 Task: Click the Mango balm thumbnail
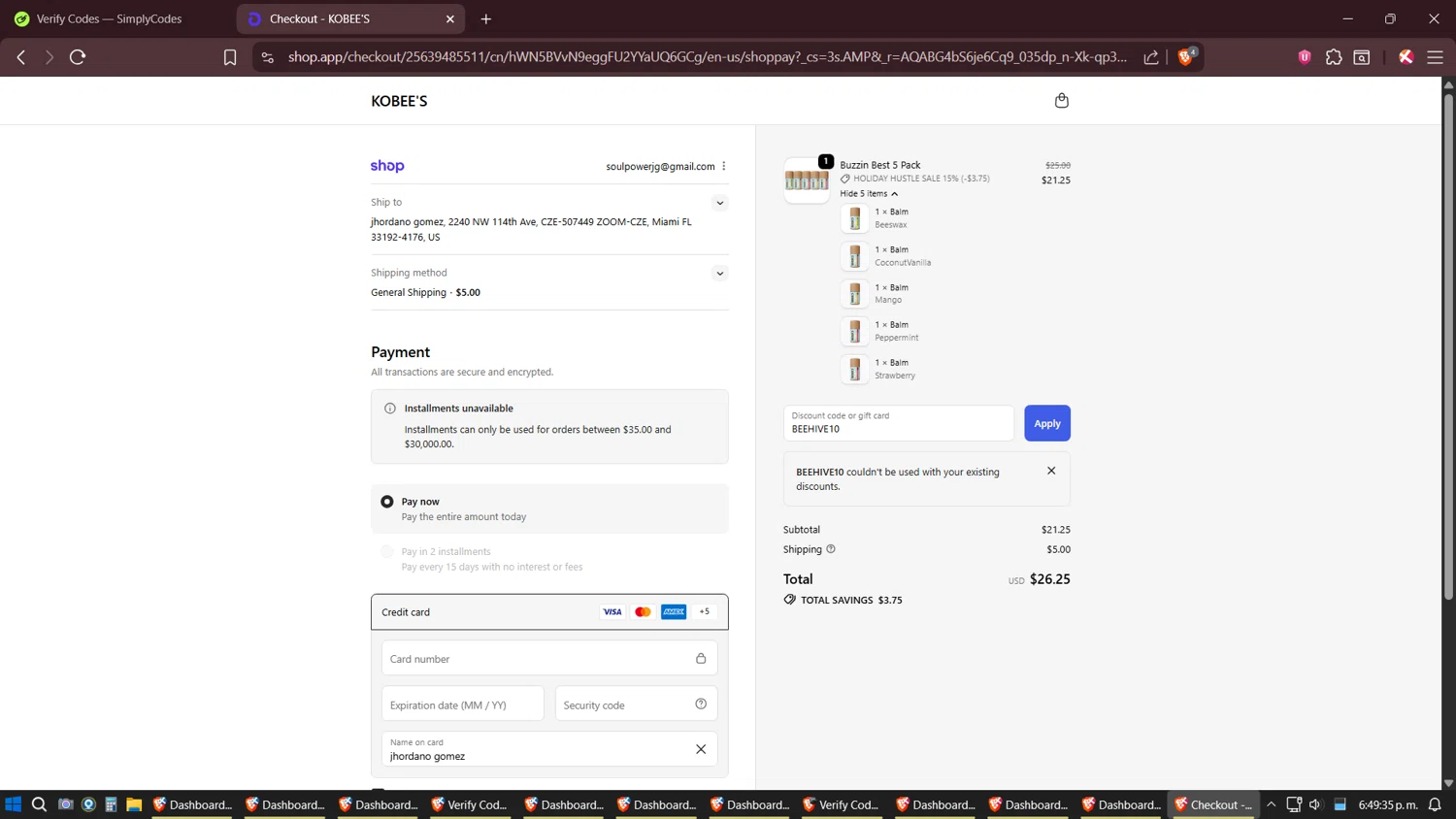click(x=854, y=294)
